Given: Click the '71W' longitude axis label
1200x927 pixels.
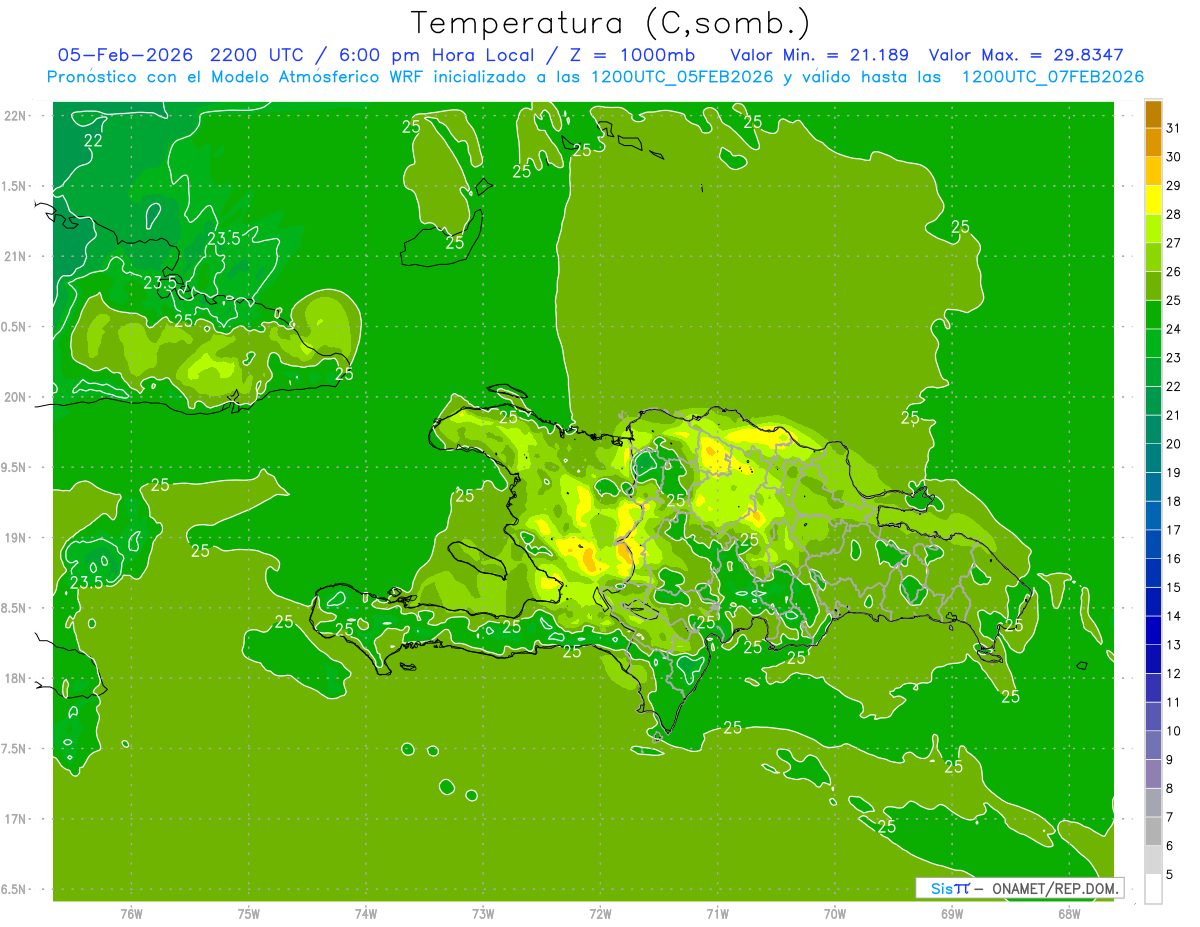Looking at the screenshot, I should tap(717, 913).
